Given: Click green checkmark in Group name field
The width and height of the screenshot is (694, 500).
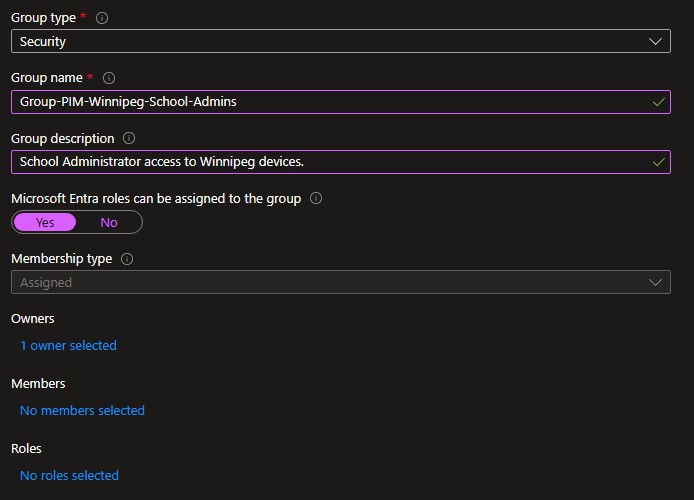Looking at the screenshot, I should pos(657,102).
